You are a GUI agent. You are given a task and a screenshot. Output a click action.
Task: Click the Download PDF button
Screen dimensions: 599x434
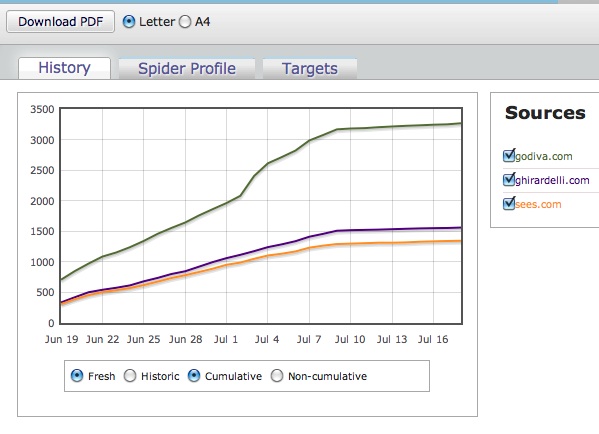pos(60,22)
